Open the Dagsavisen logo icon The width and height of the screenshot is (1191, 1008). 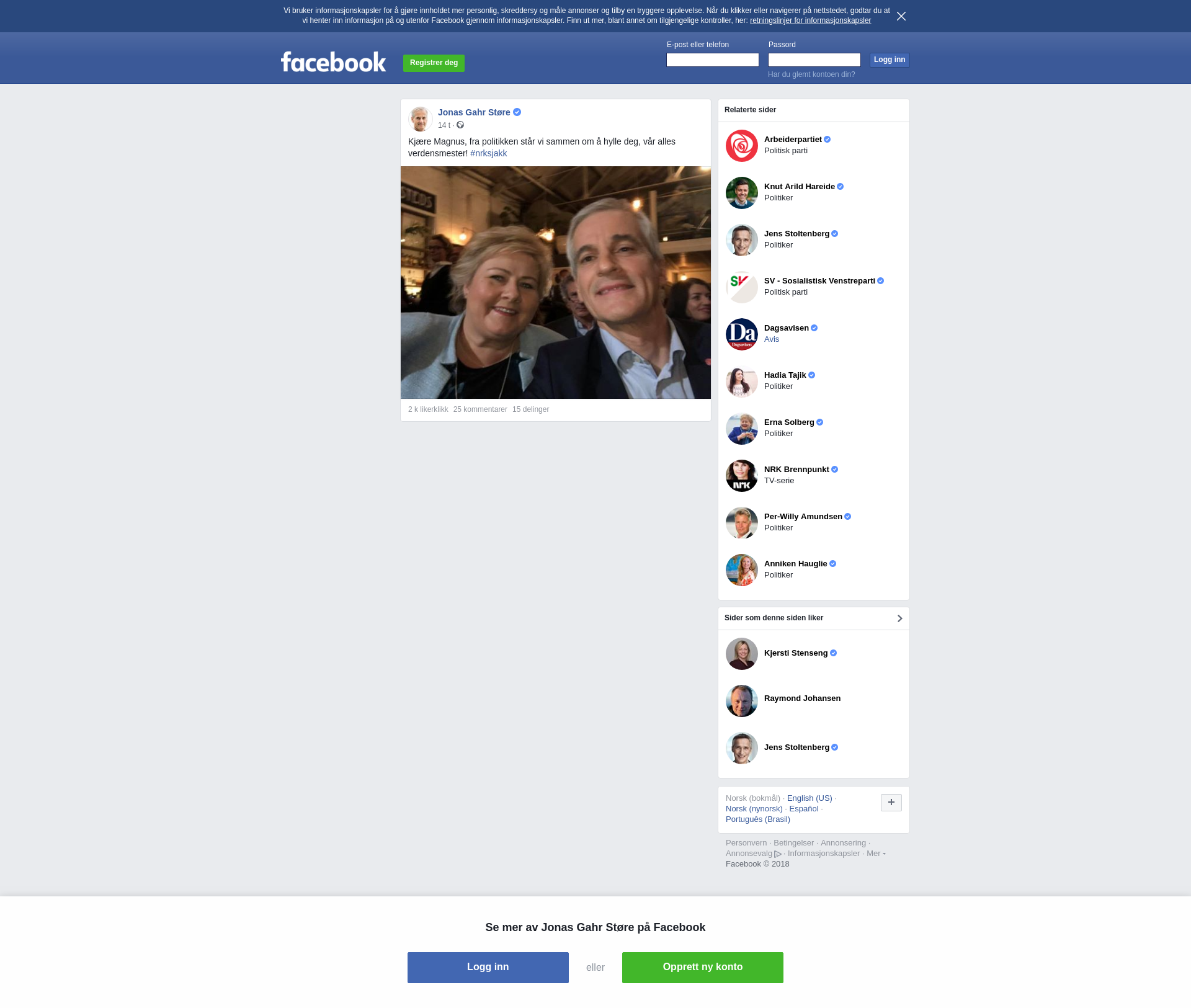741,334
